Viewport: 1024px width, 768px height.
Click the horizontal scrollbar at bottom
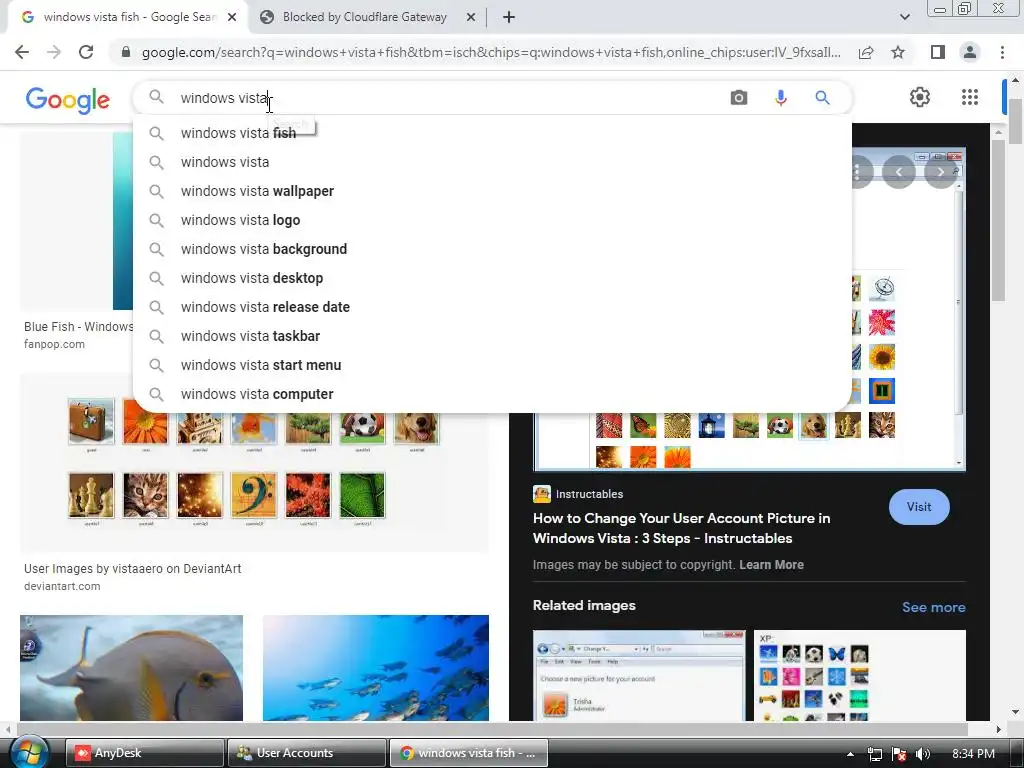(x=492, y=729)
